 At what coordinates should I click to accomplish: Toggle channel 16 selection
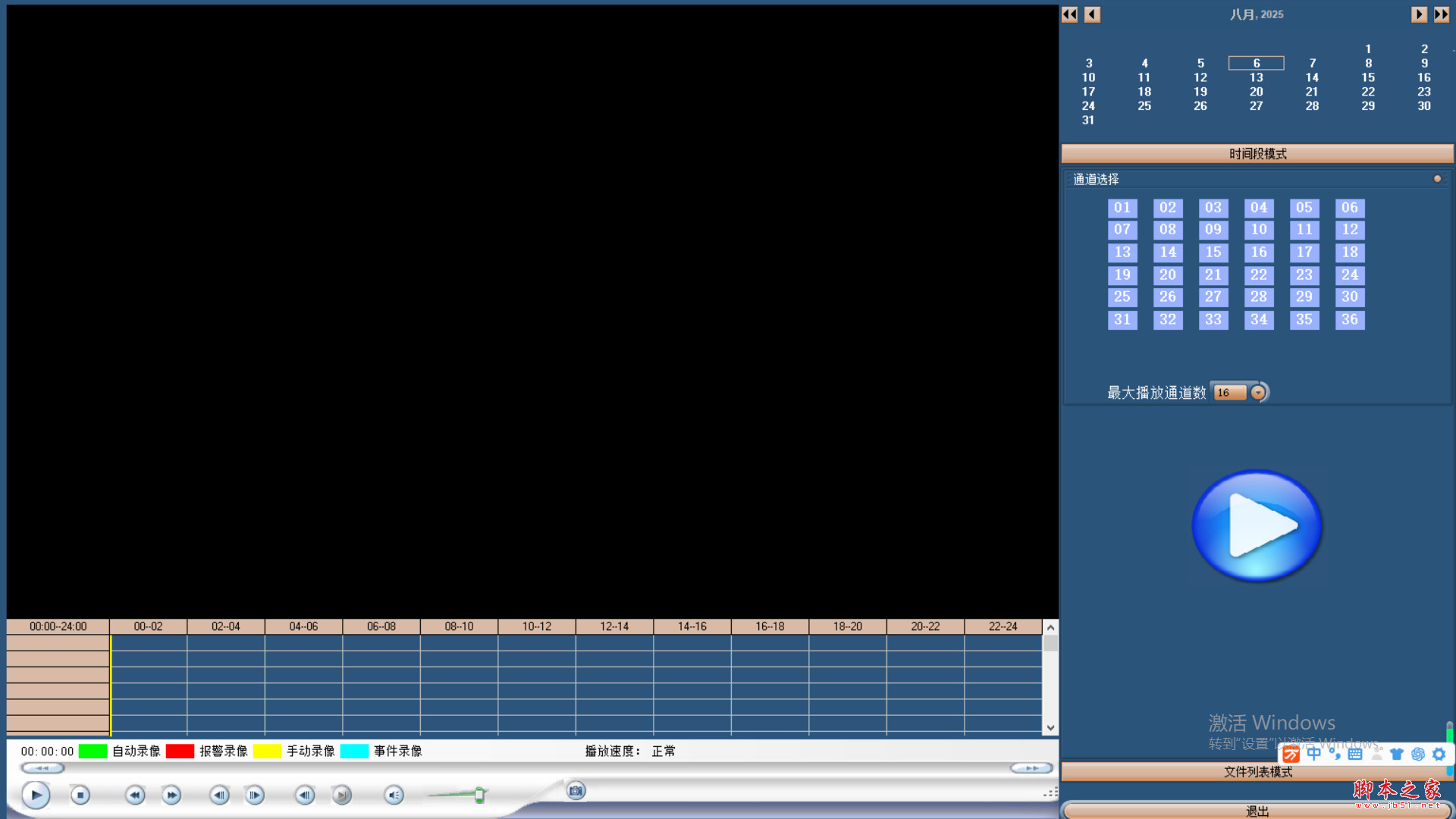click(x=1259, y=253)
